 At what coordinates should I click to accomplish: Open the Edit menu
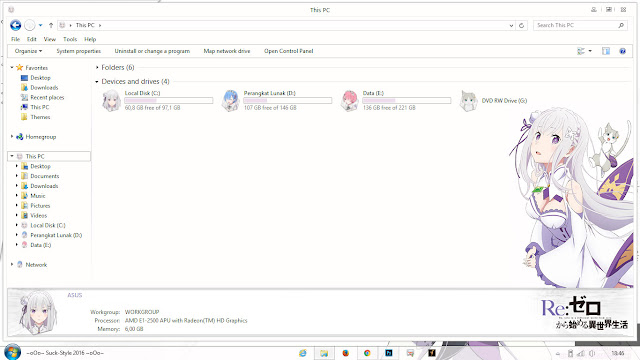[31, 39]
